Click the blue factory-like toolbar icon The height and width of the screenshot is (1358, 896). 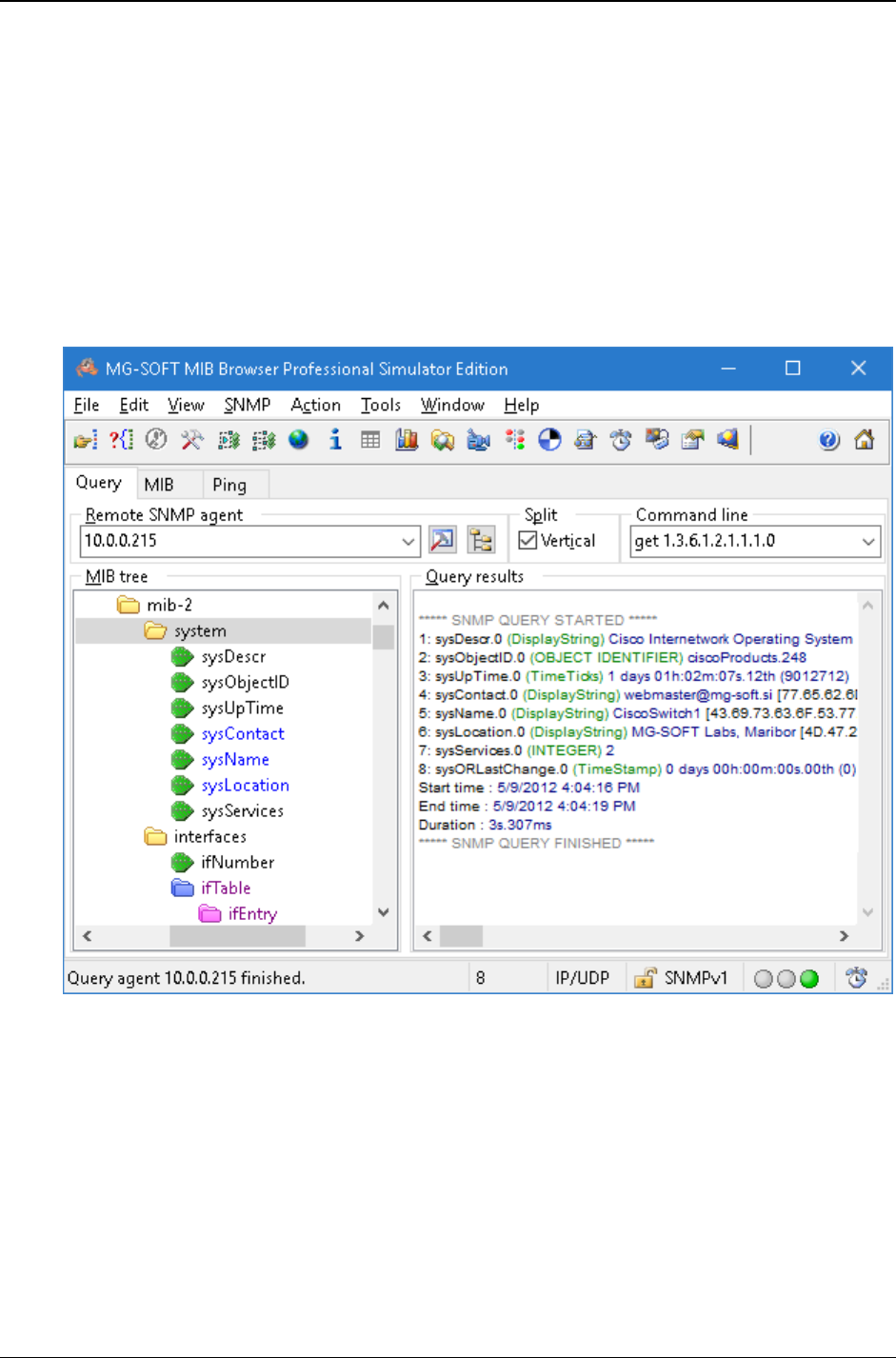click(478, 440)
